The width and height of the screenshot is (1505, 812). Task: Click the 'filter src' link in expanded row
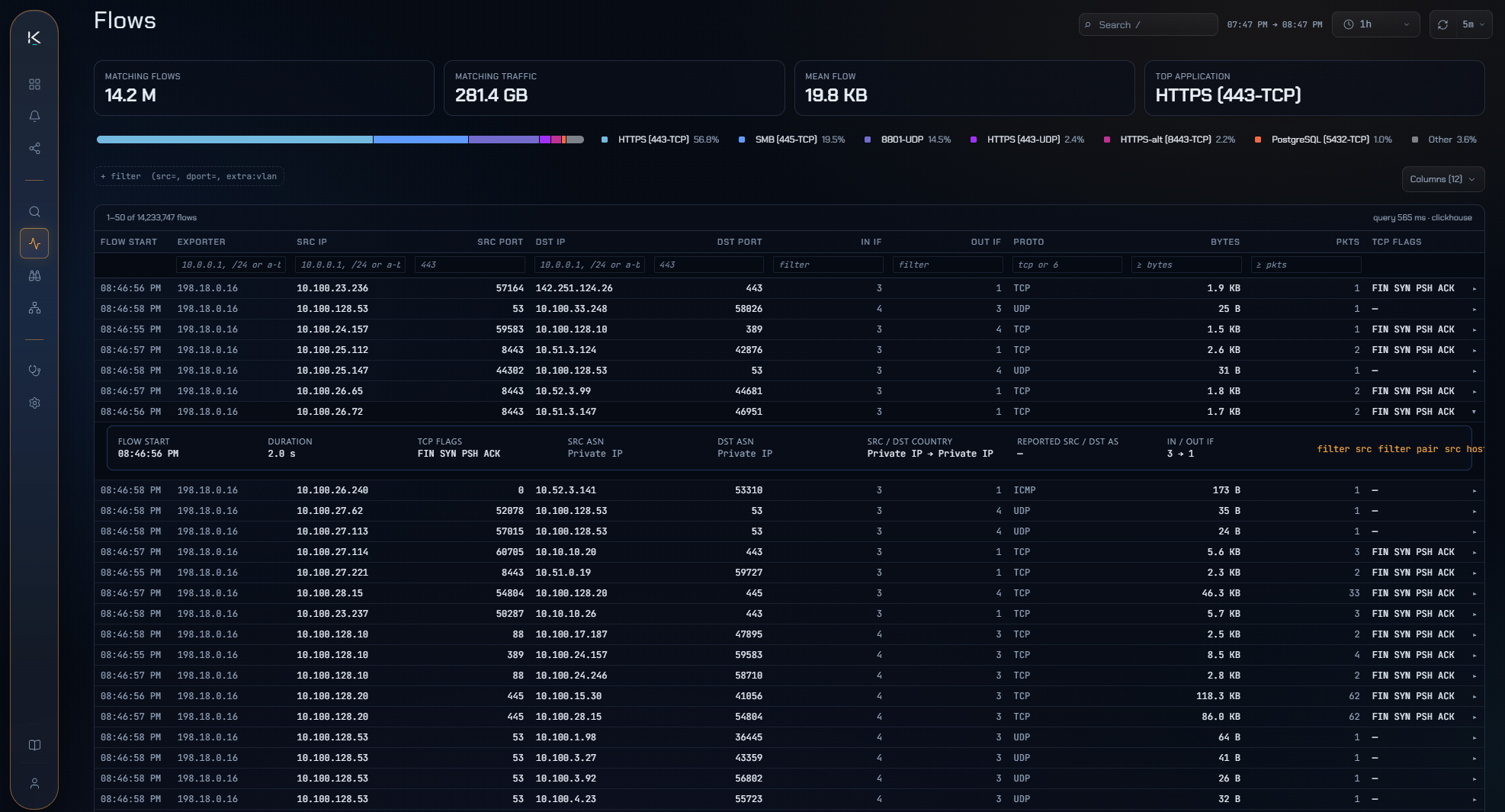tap(1344, 449)
